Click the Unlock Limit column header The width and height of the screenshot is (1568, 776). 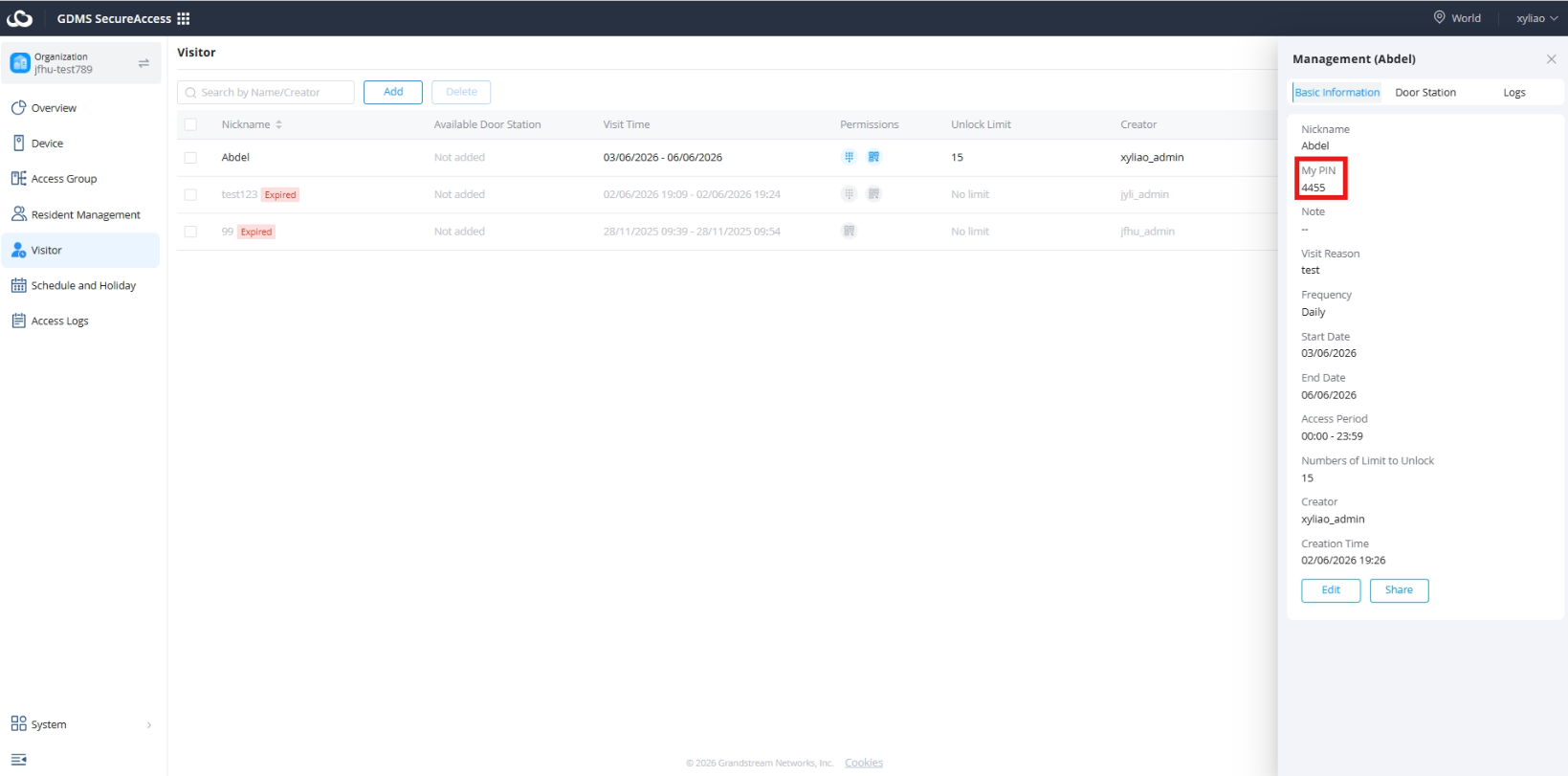coord(981,124)
